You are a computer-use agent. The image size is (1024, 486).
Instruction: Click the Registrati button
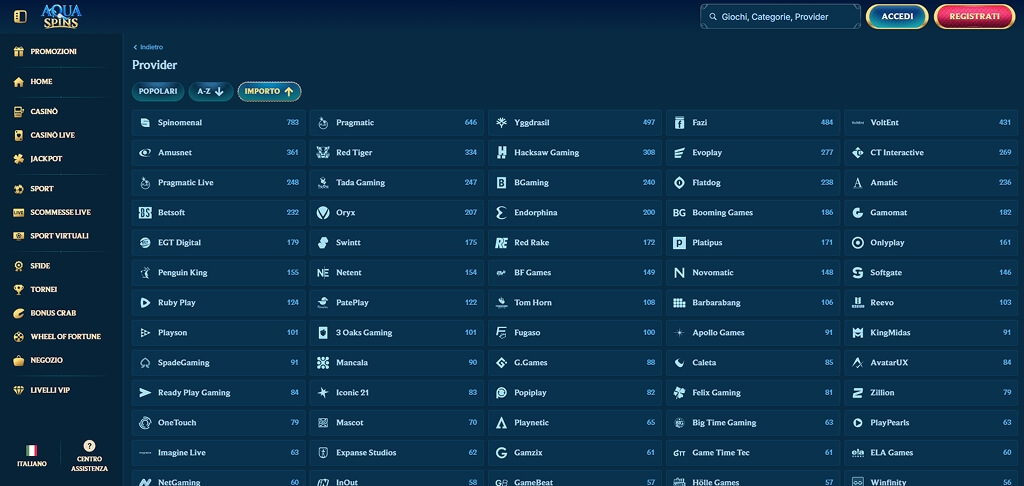tap(974, 16)
